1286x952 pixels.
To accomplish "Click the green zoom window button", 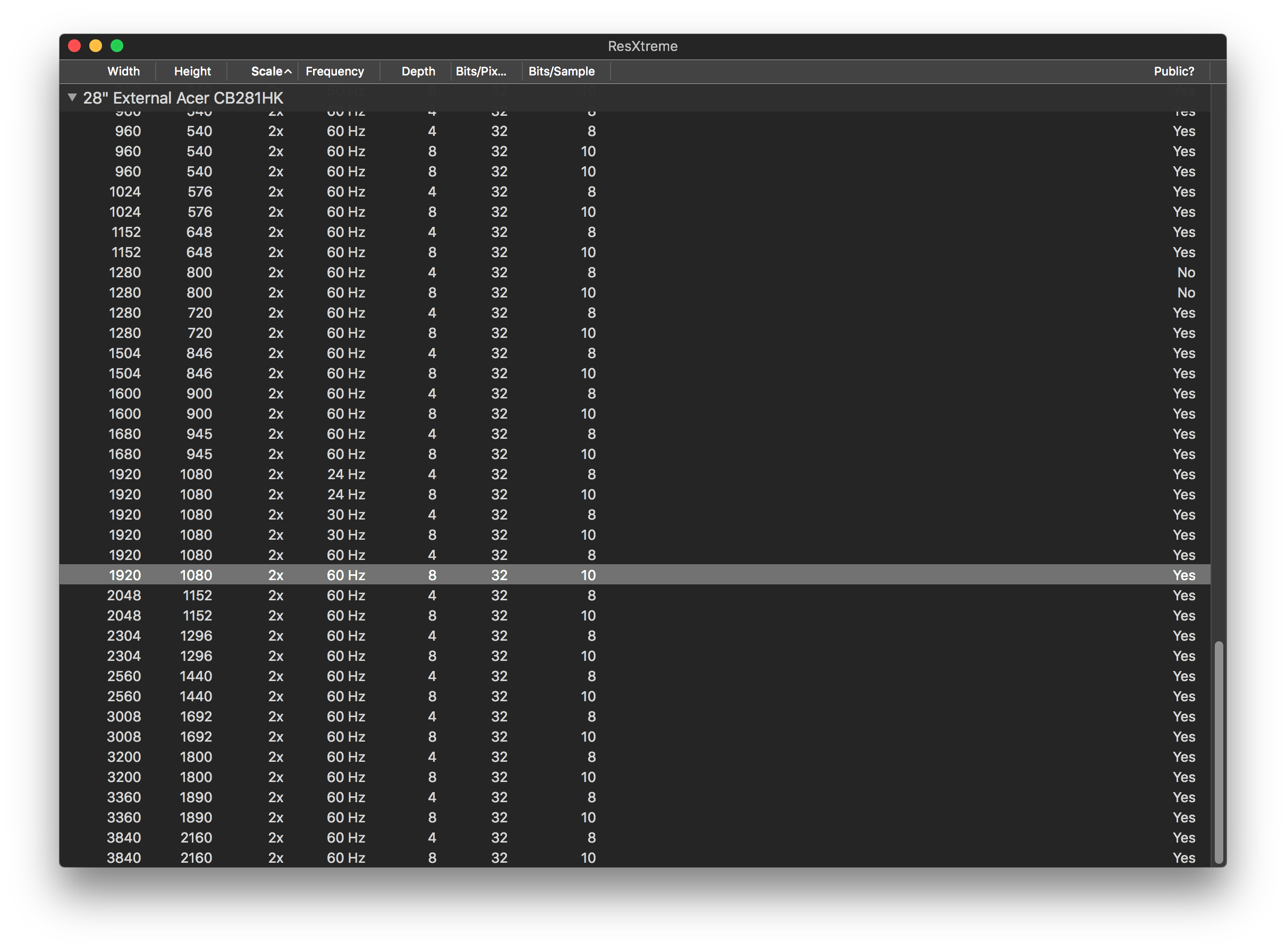I will click(x=117, y=46).
